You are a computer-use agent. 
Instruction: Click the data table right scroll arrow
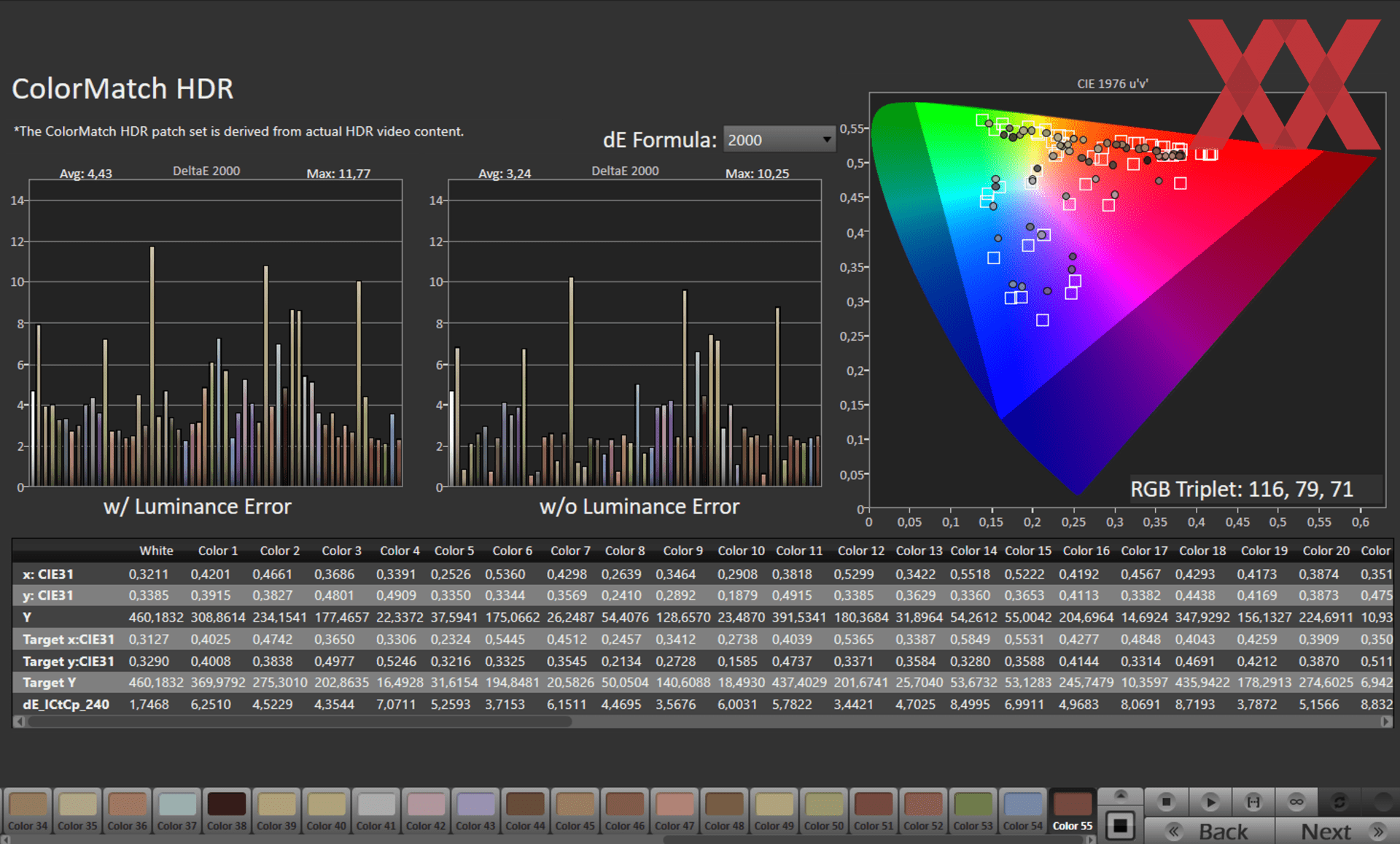click(x=1385, y=721)
